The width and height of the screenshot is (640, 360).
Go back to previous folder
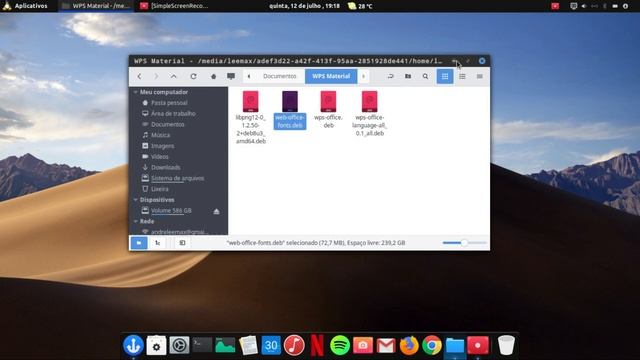point(140,76)
